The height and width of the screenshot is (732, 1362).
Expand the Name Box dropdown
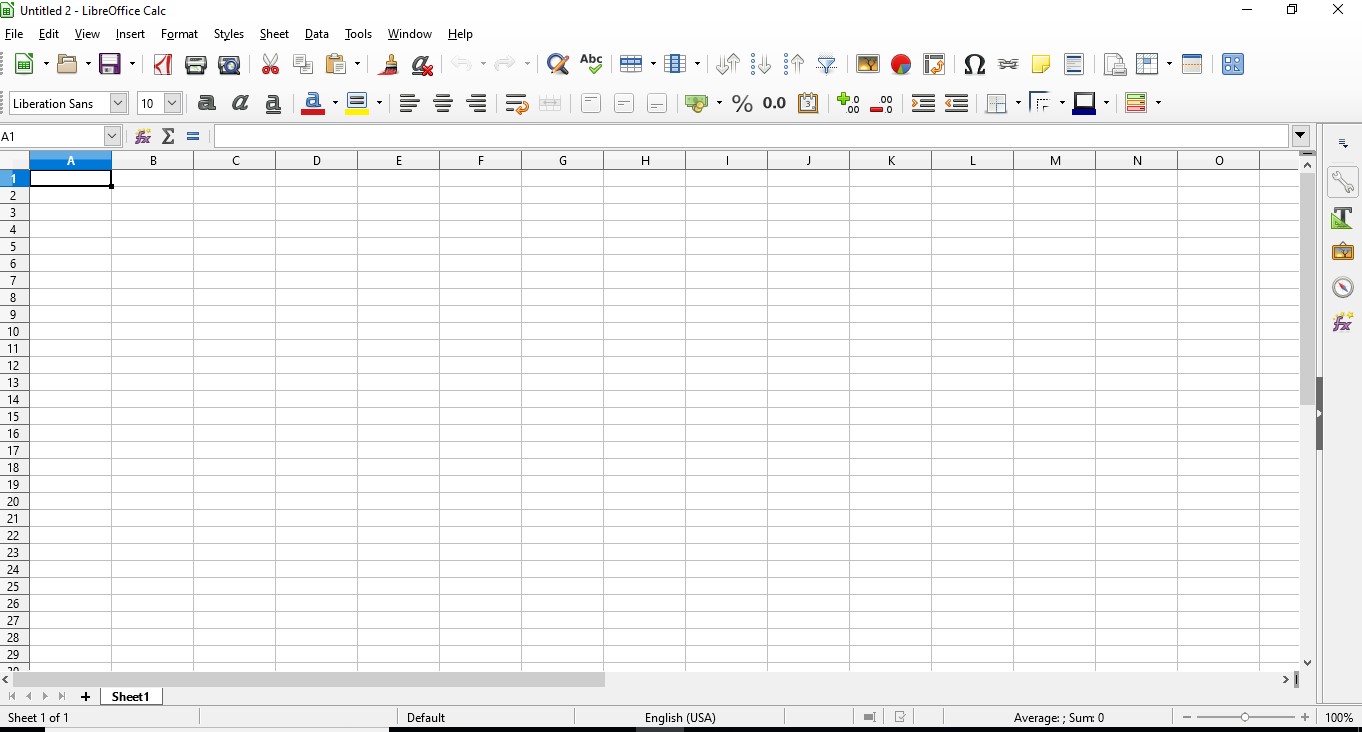[112, 136]
